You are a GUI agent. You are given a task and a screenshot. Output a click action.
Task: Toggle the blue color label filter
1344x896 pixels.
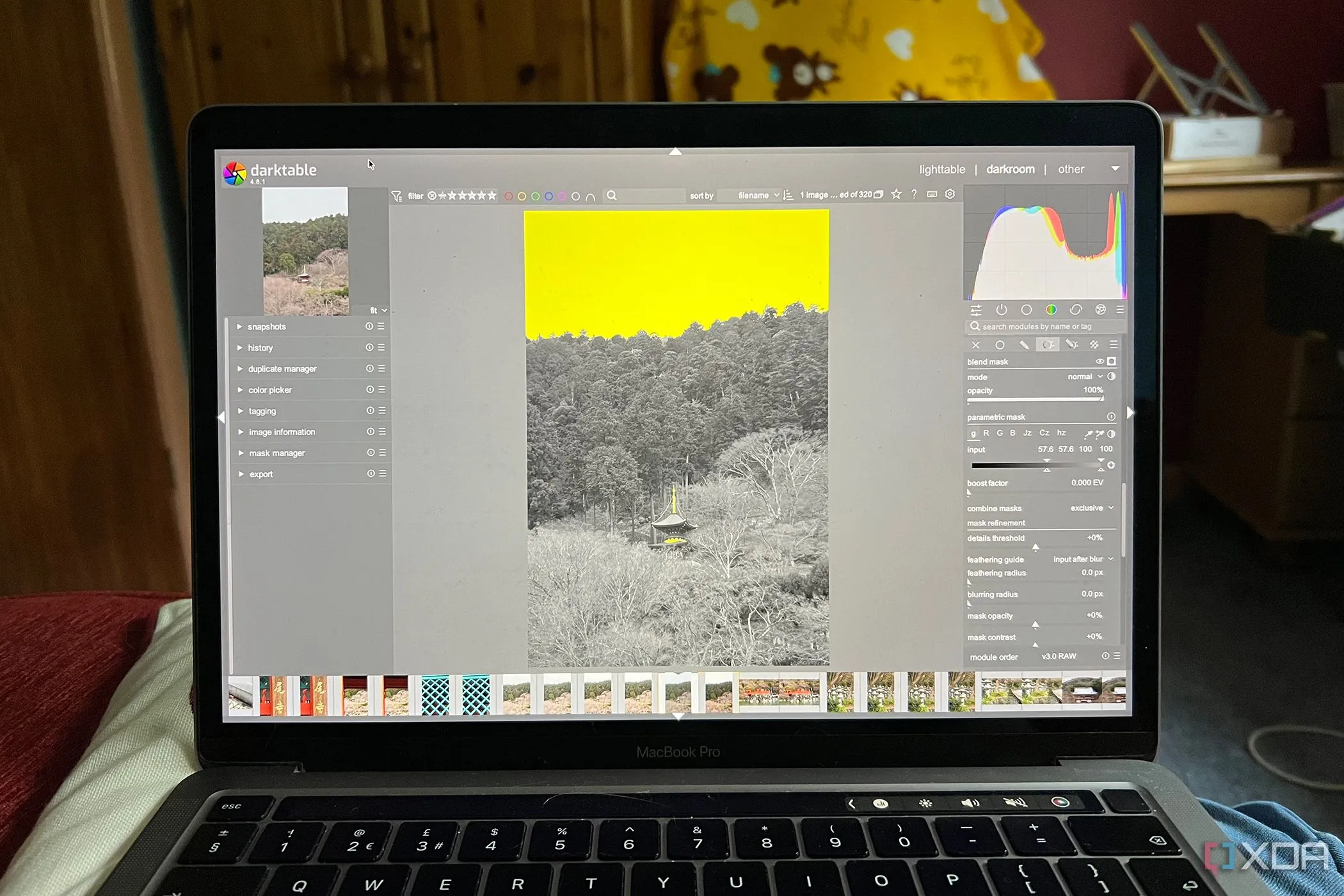[548, 196]
